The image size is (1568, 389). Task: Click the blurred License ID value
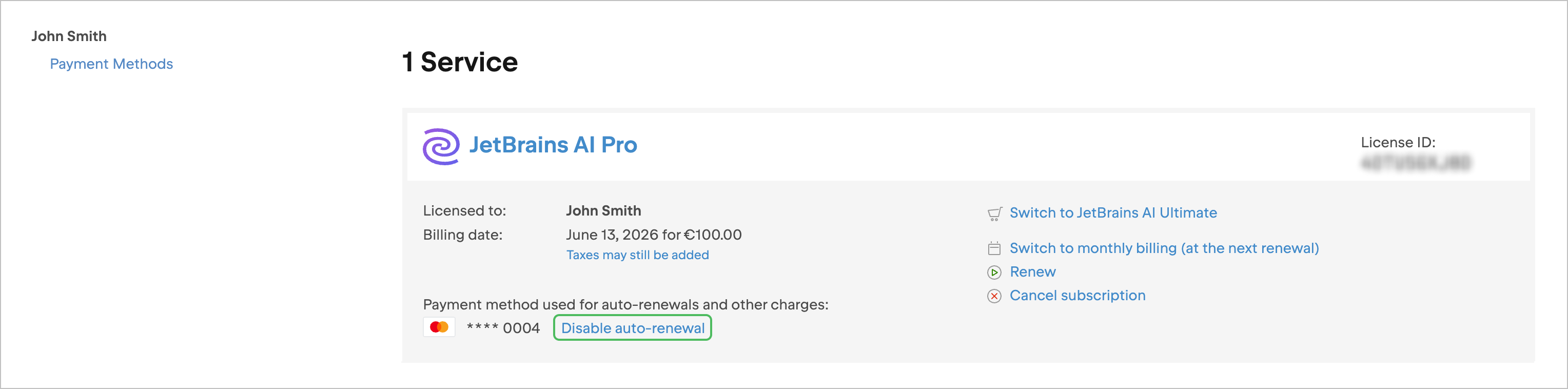tap(1415, 163)
